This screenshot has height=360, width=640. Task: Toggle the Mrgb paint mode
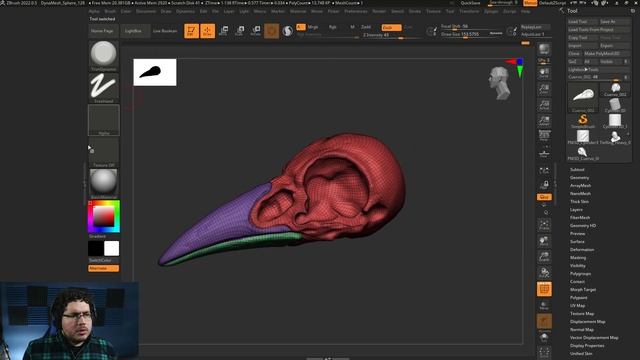click(313, 27)
